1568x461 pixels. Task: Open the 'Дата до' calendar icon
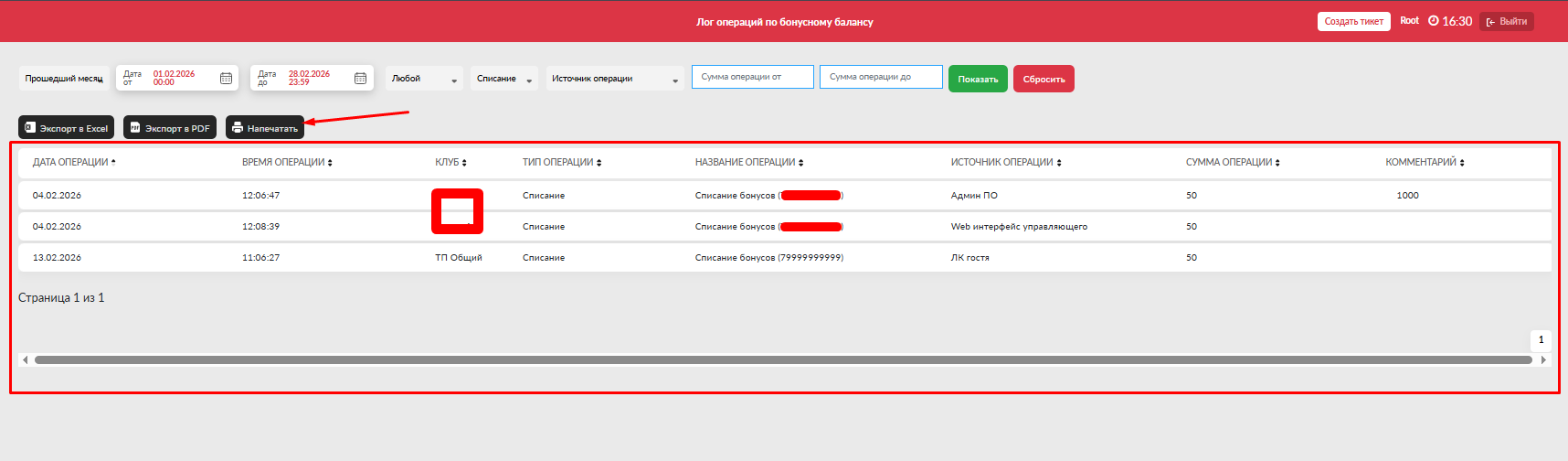click(360, 79)
